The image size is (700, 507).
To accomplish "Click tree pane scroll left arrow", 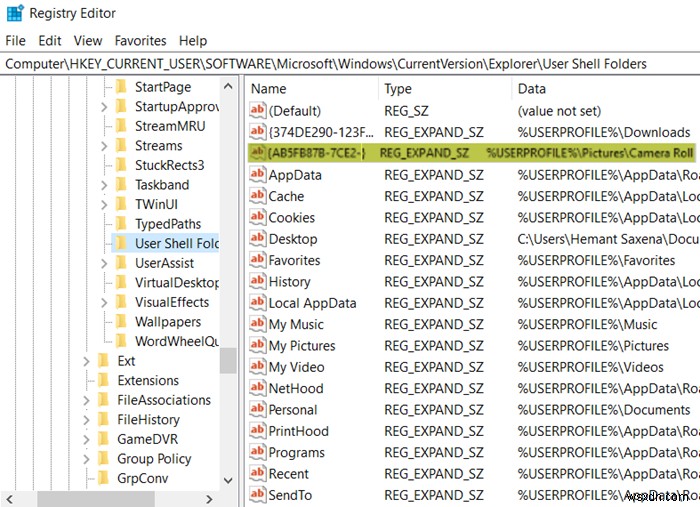I will [x=9, y=499].
